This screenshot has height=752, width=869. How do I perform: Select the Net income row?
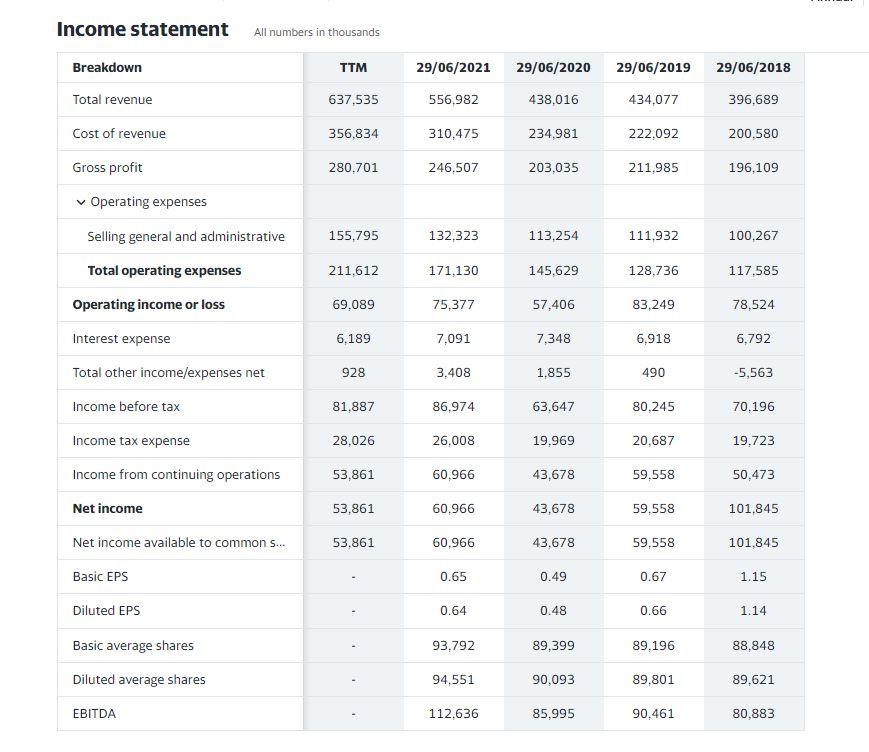coord(106,508)
